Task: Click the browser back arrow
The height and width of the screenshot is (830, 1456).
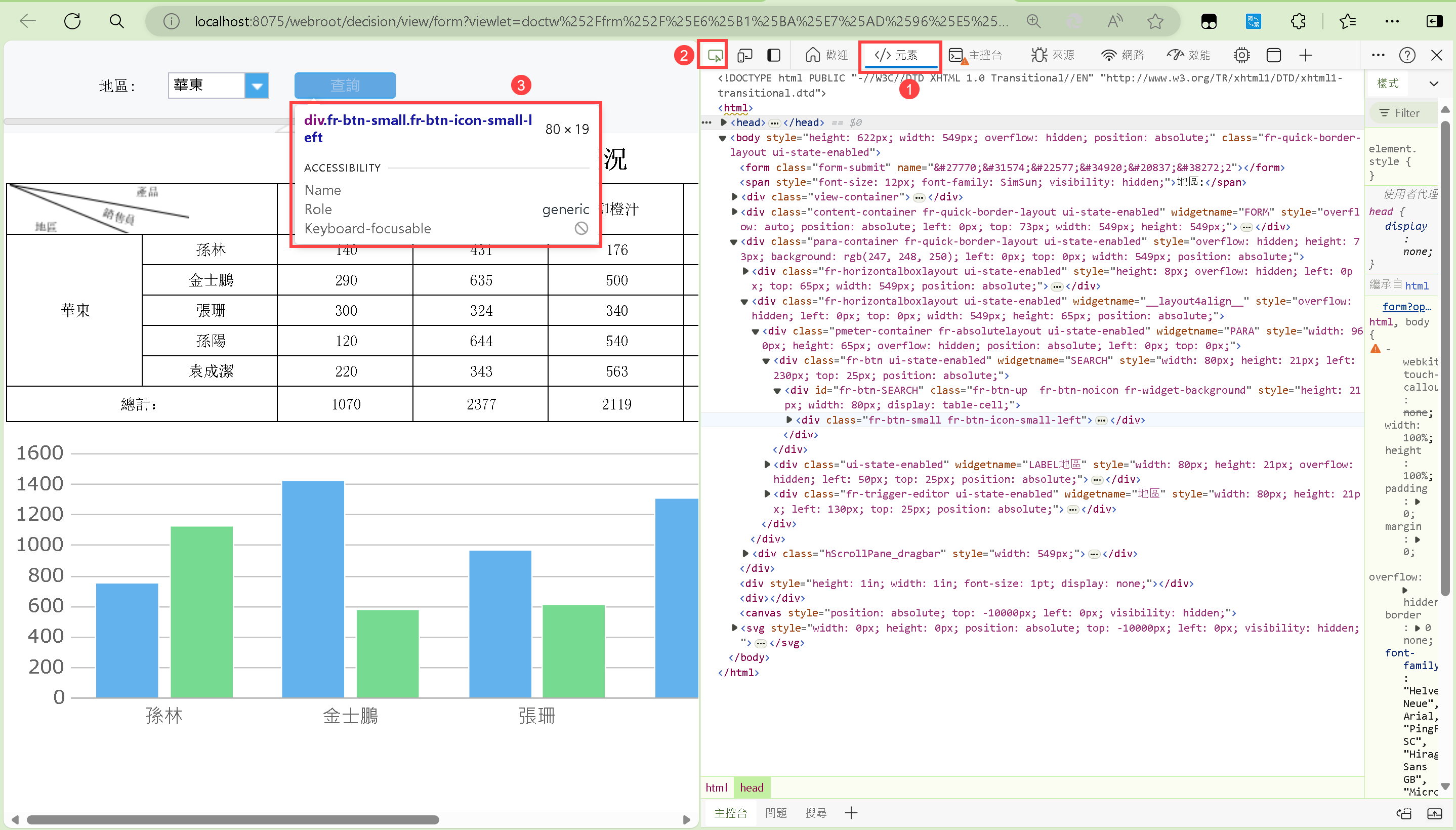Action: [27, 22]
